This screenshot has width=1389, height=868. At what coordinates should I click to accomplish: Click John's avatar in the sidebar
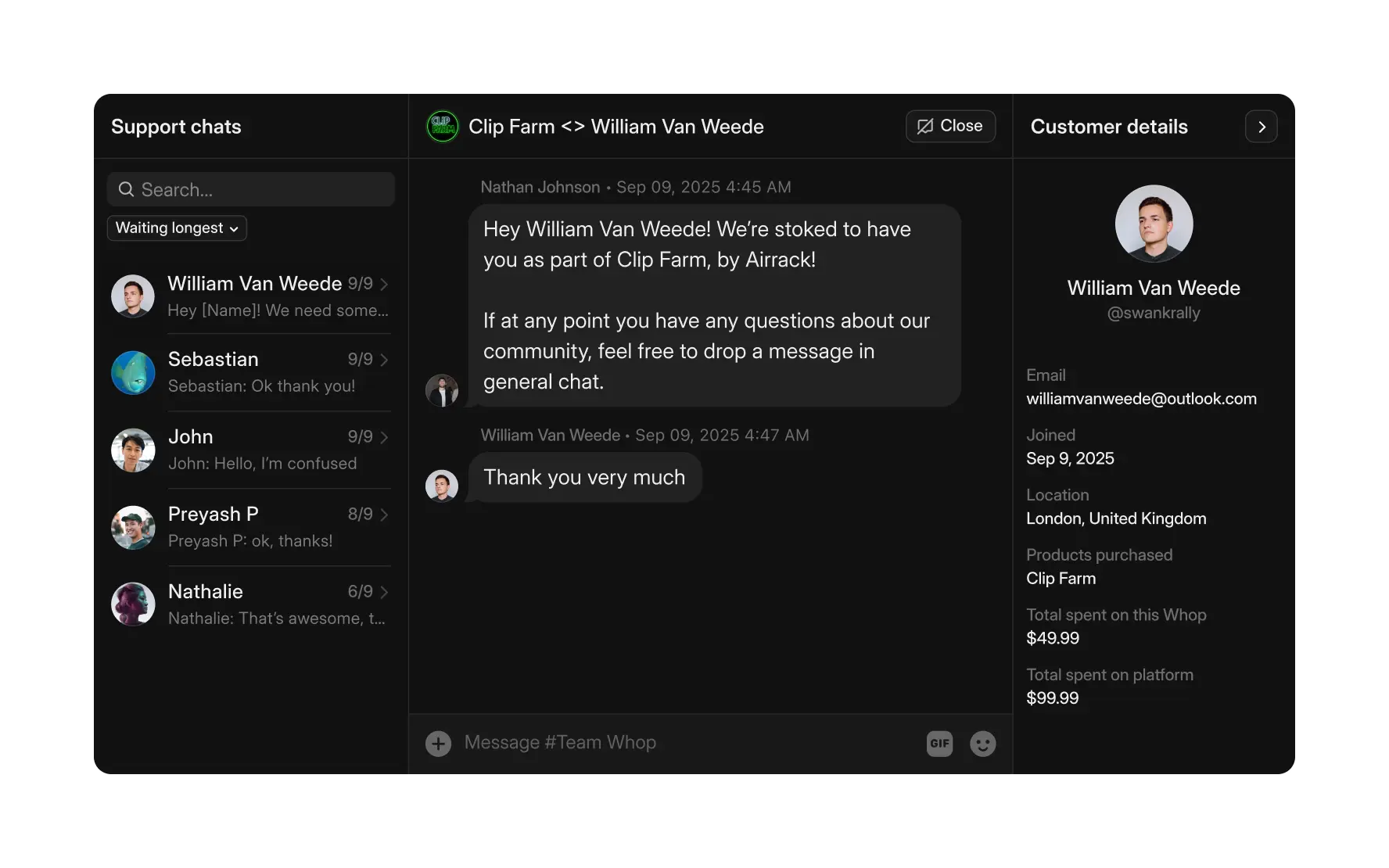133,450
